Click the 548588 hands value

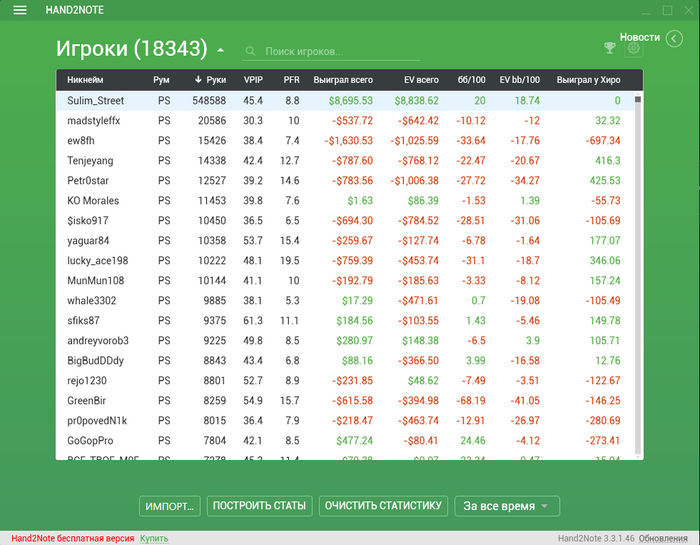coord(209,100)
